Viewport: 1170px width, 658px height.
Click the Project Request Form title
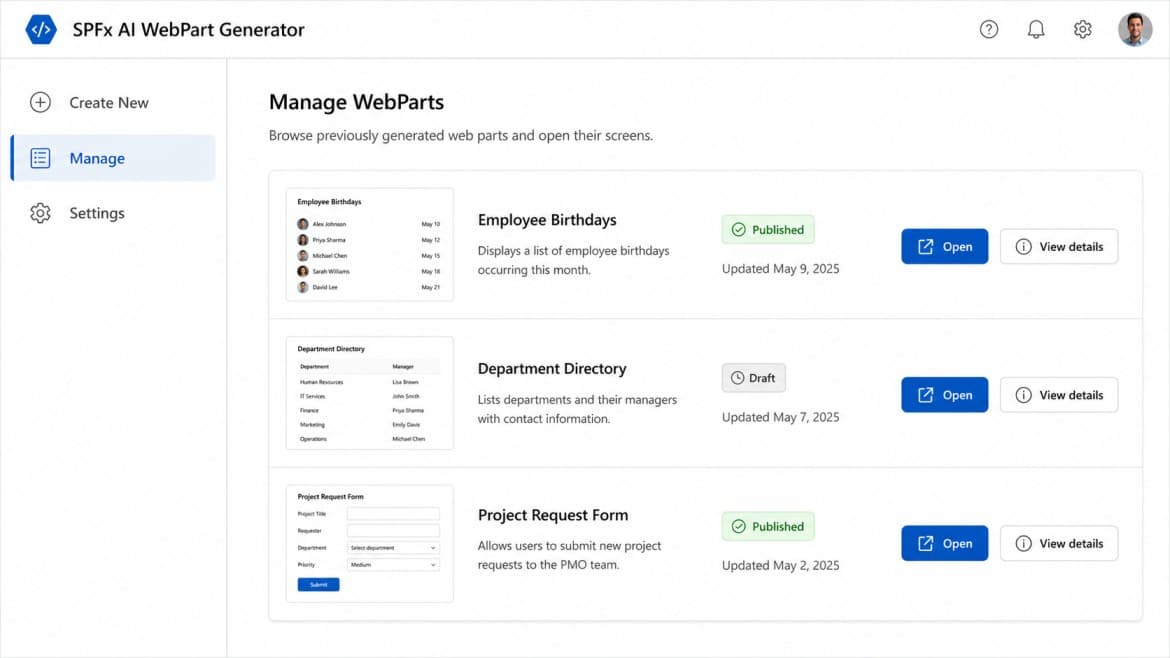(553, 516)
